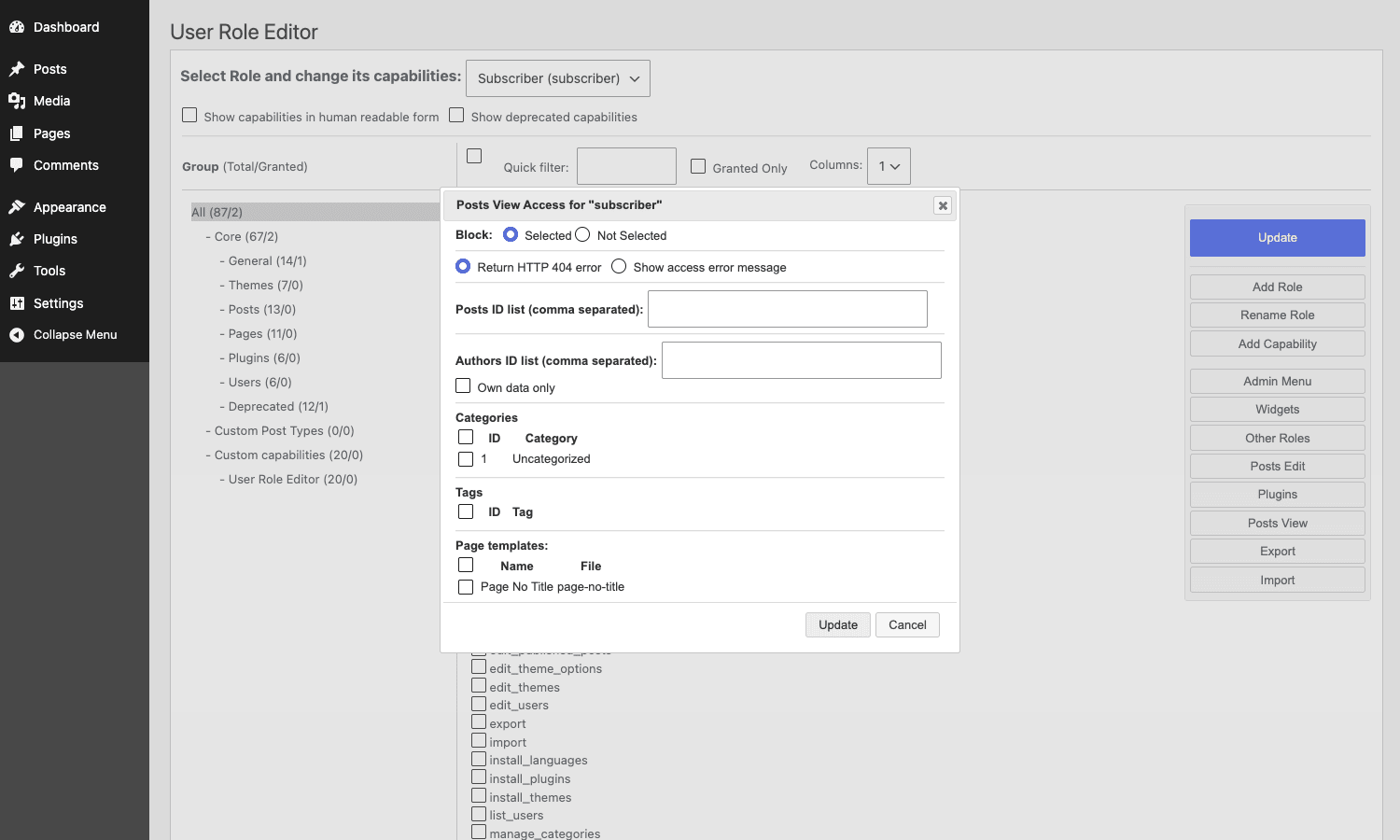This screenshot has height=840, width=1400.
Task: Open the Appearance menu item
Action: (x=75, y=207)
